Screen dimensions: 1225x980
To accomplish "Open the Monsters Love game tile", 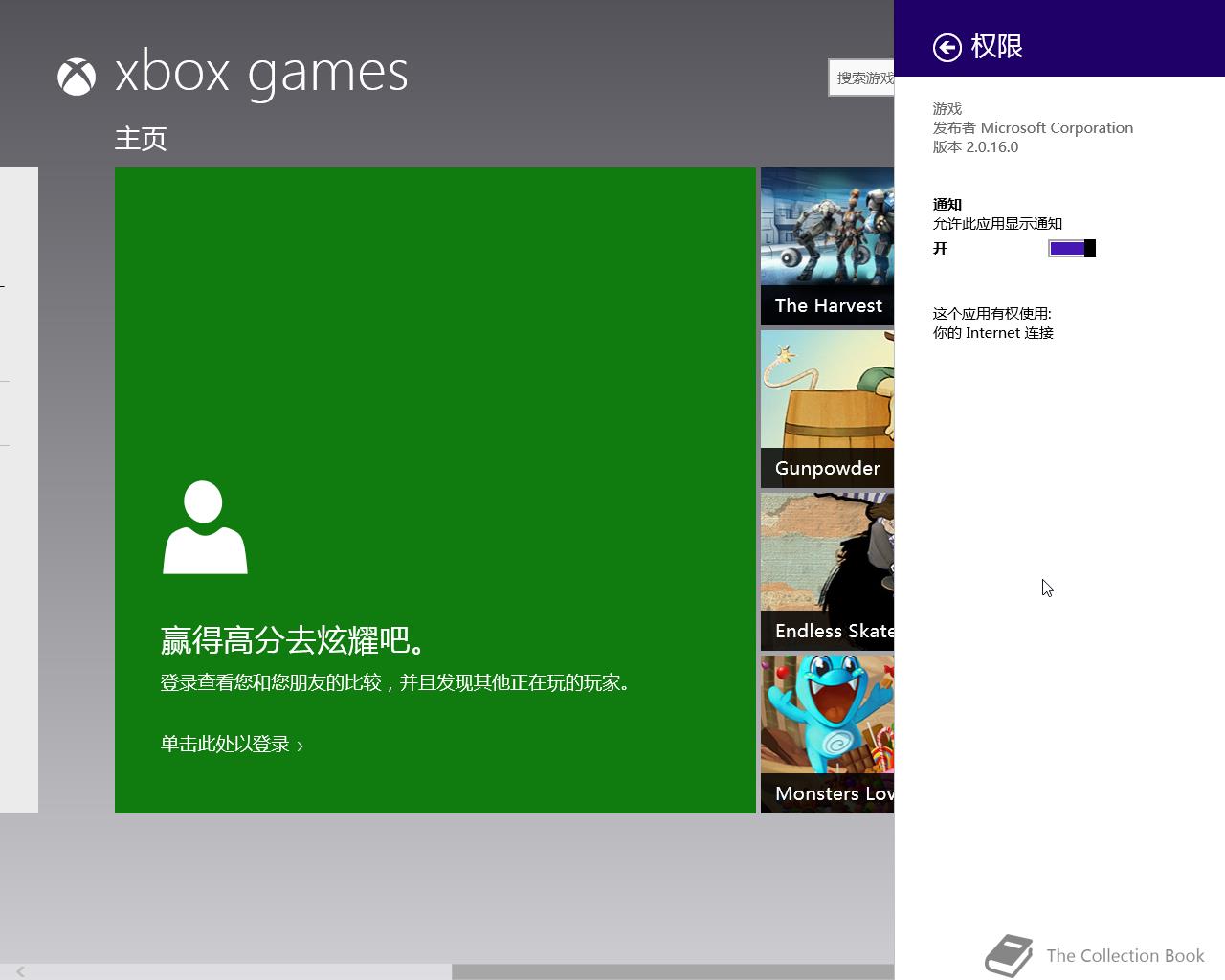I will click(827, 734).
